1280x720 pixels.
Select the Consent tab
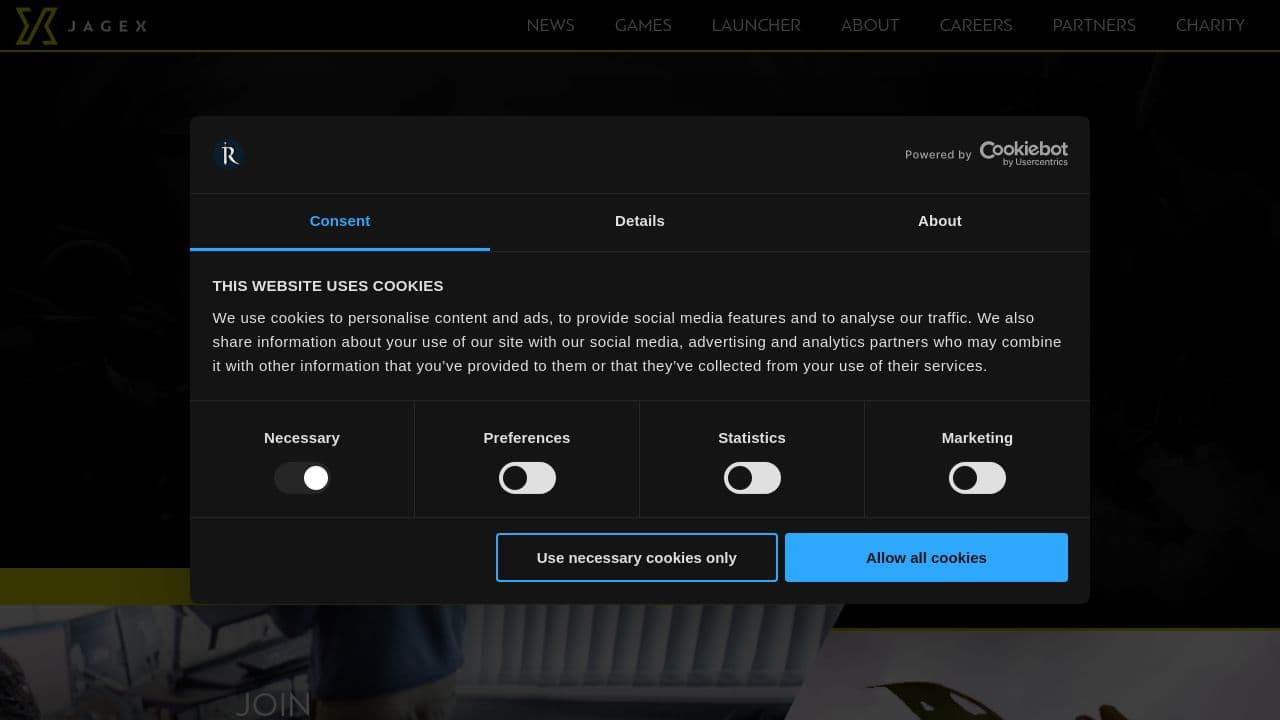[x=340, y=221]
